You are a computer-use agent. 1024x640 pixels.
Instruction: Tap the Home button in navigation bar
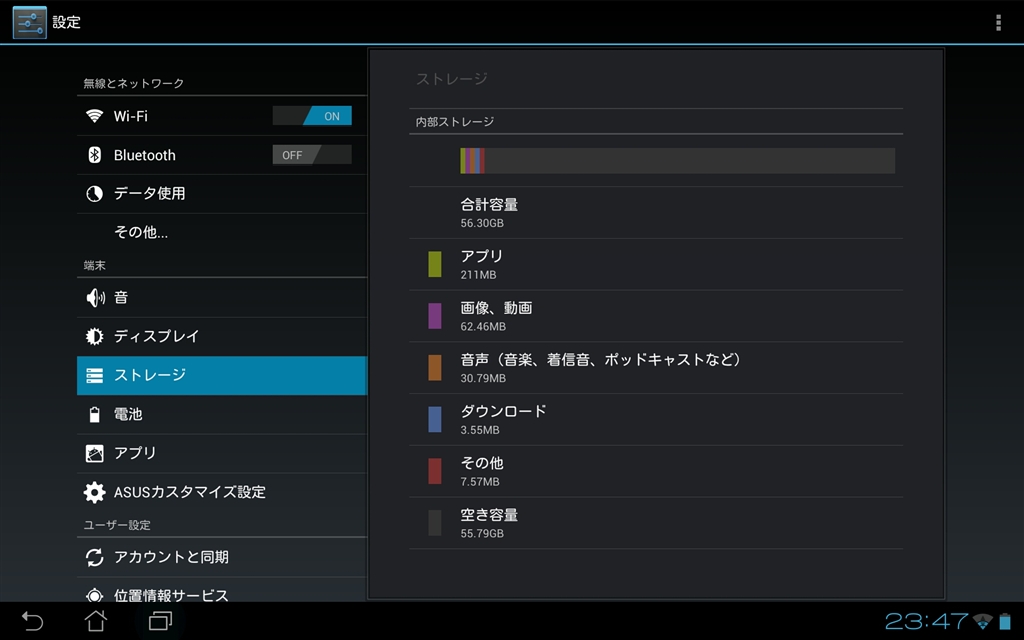[x=96, y=620]
